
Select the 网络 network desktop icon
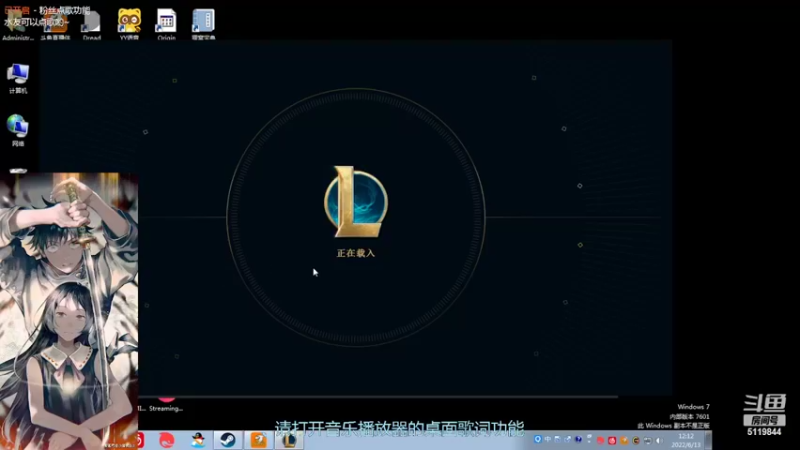[x=18, y=131]
